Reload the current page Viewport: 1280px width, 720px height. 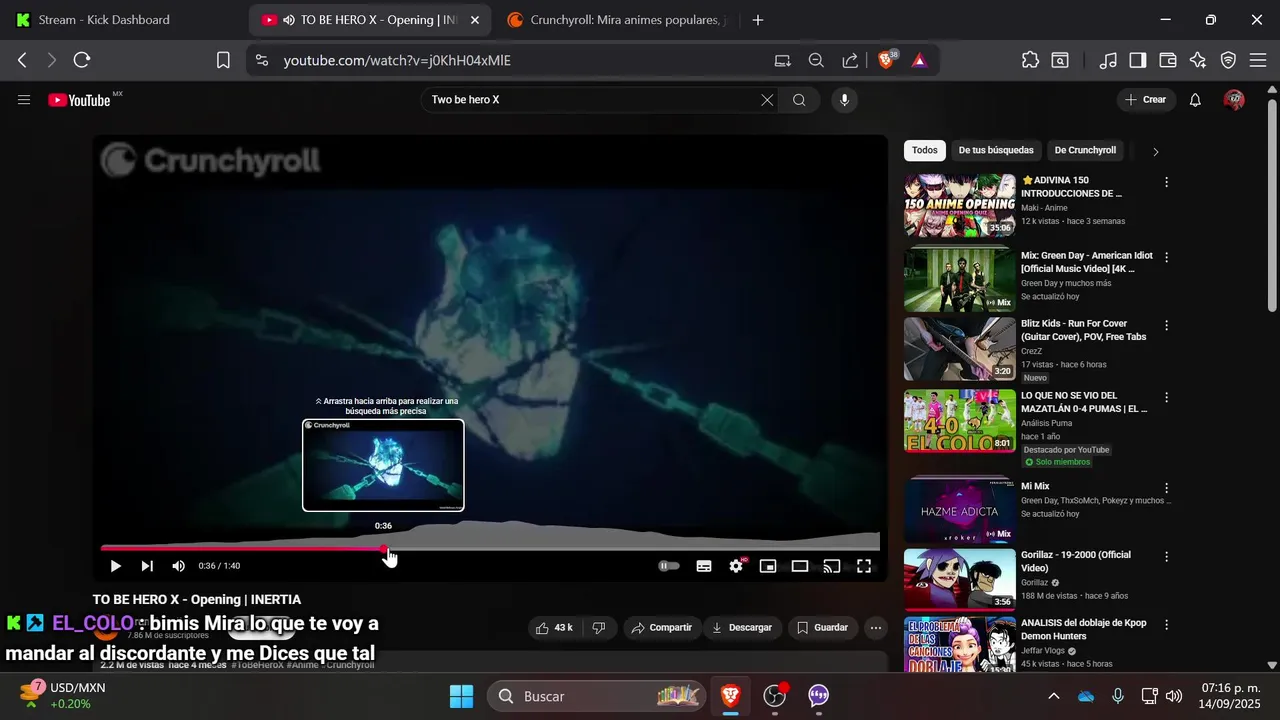click(82, 60)
